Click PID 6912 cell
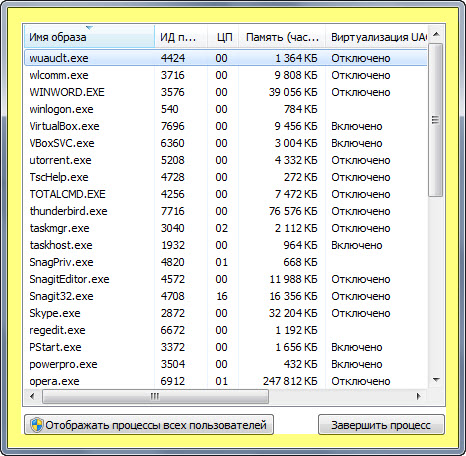Image resolution: width=466 pixels, height=456 pixels. 173,381
